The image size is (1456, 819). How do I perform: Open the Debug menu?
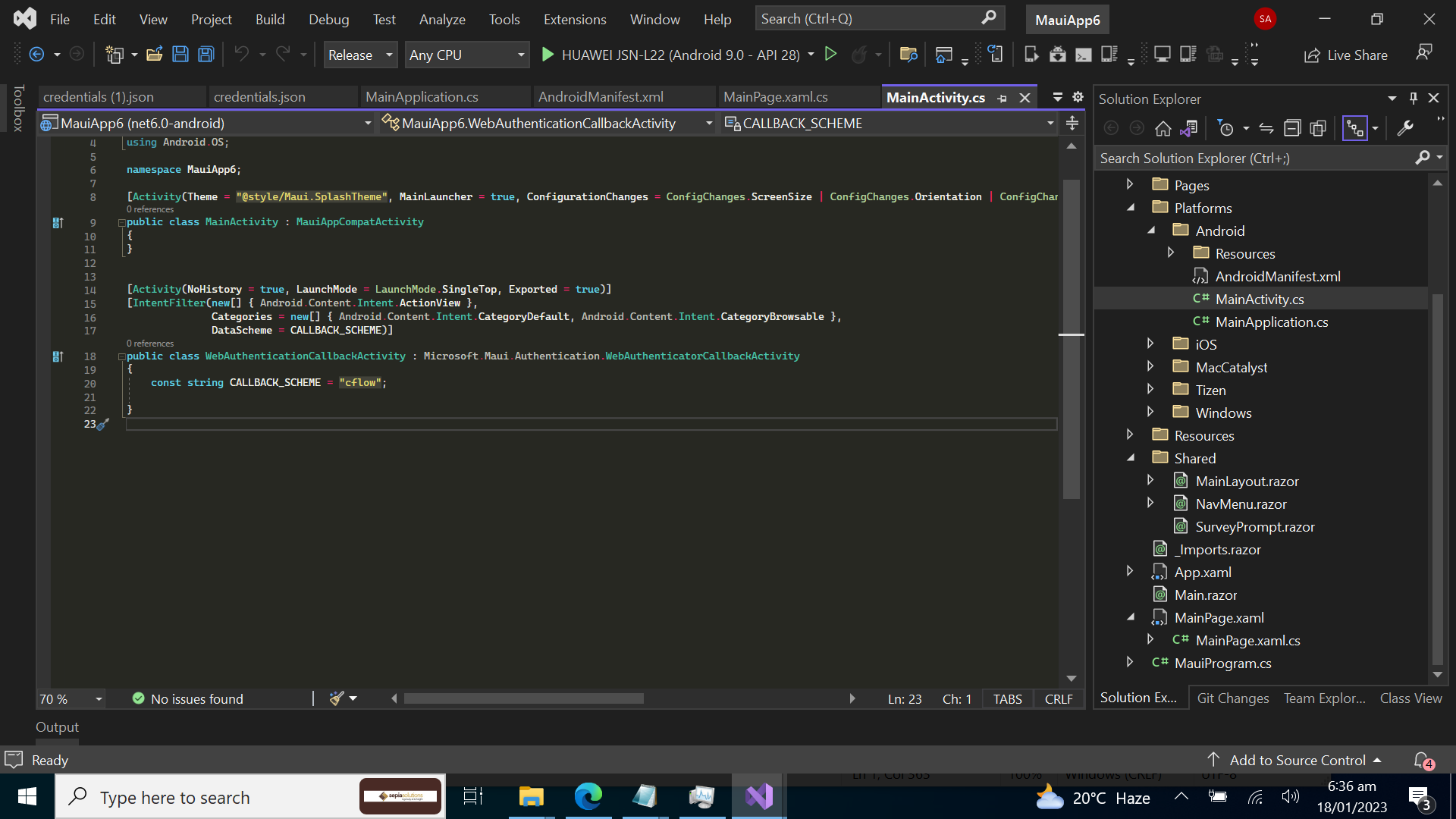point(327,18)
